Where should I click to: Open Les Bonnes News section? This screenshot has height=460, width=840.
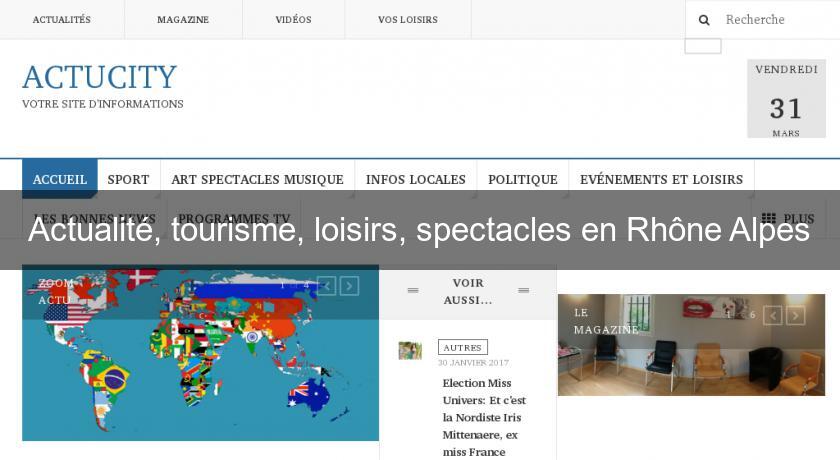click(x=94, y=218)
